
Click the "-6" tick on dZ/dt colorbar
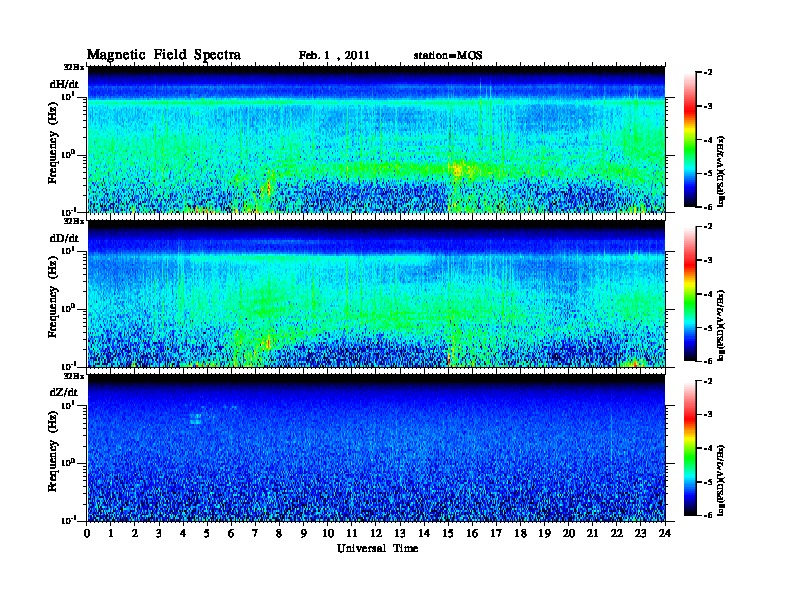point(708,516)
